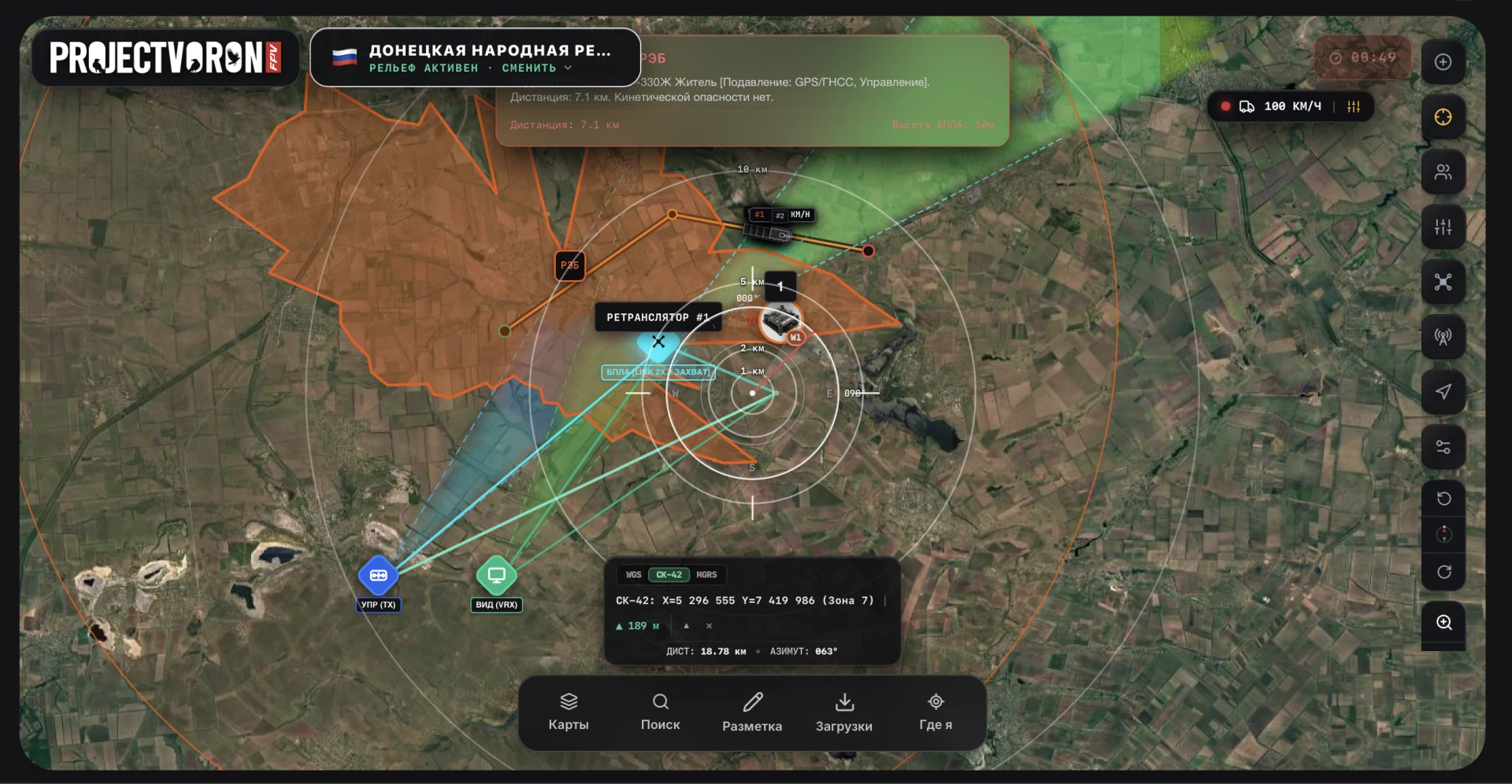Click the W1 waypoint vehicle thumbnail marker
Screen dimensions: 1512x784
pyautogui.click(x=780, y=323)
